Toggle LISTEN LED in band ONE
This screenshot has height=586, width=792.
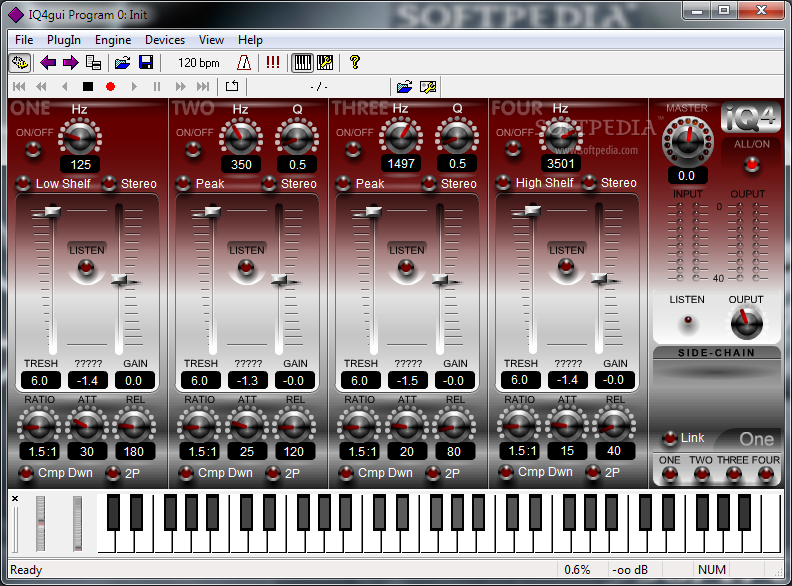[x=86, y=267]
